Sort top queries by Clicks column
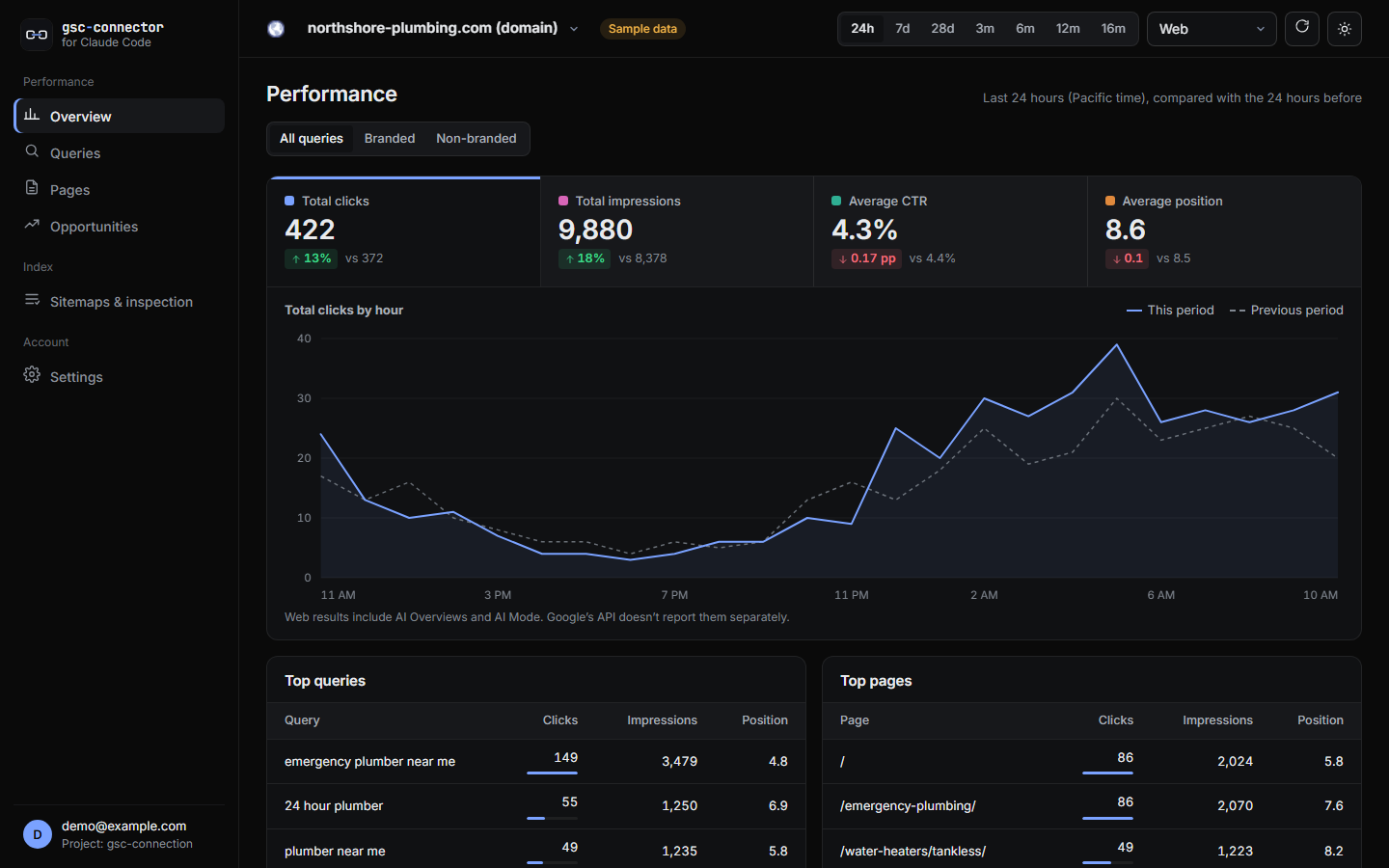Image resolution: width=1389 pixels, height=868 pixels. 560,720
